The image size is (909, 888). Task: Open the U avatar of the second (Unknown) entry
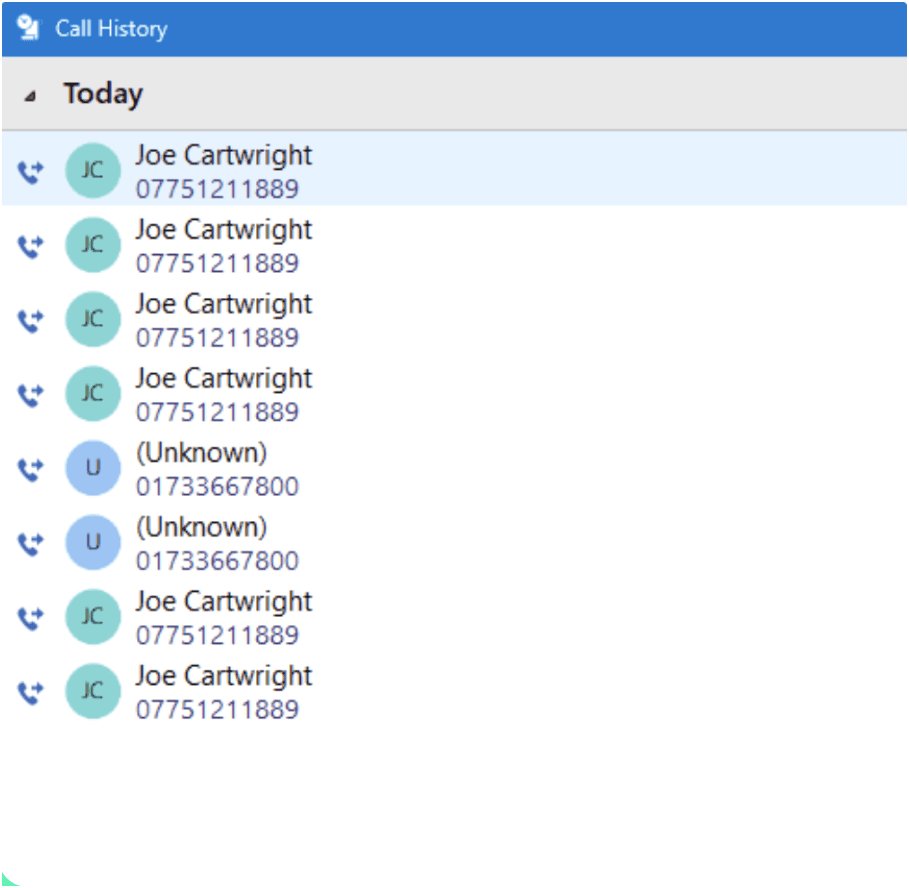[x=93, y=543]
